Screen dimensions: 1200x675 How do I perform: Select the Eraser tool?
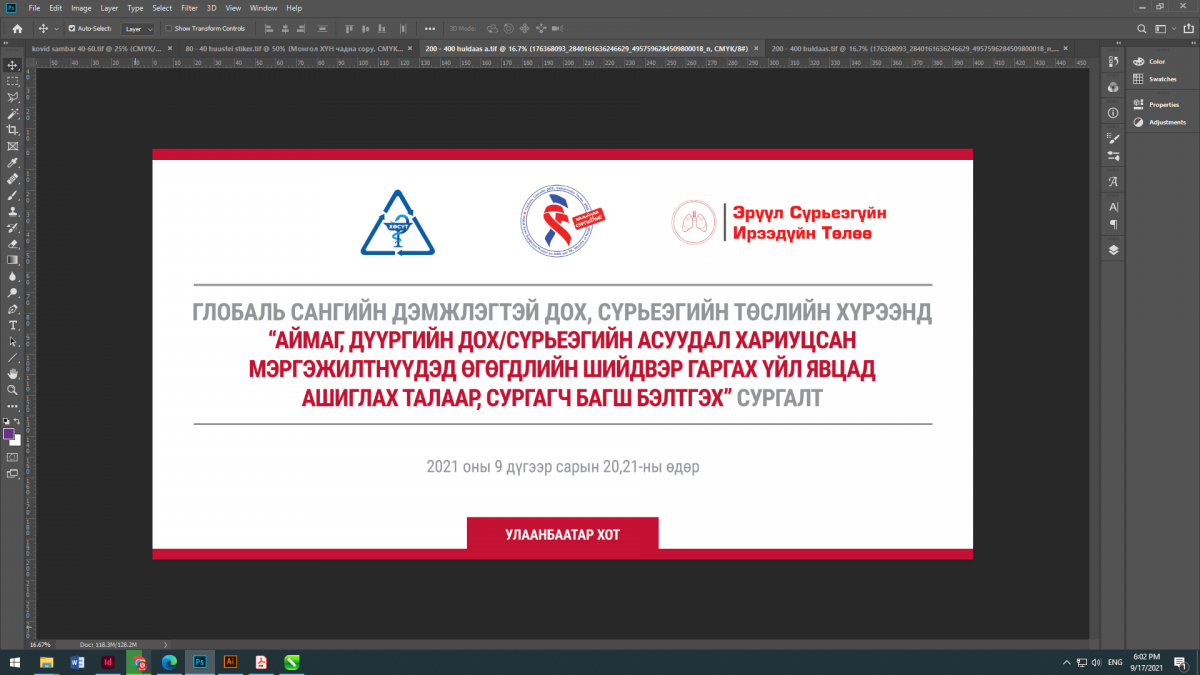pyautogui.click(x=13, y=243)
